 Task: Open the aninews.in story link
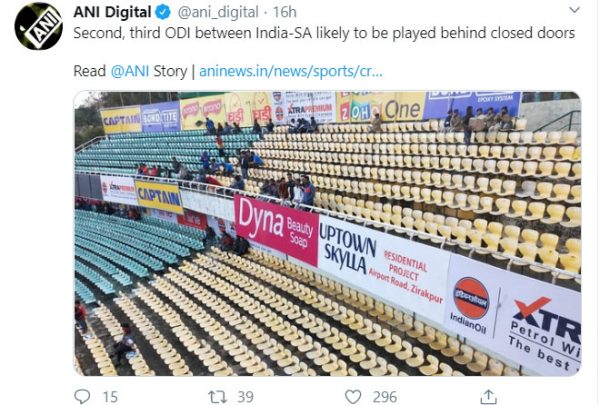tap(291, 72)
